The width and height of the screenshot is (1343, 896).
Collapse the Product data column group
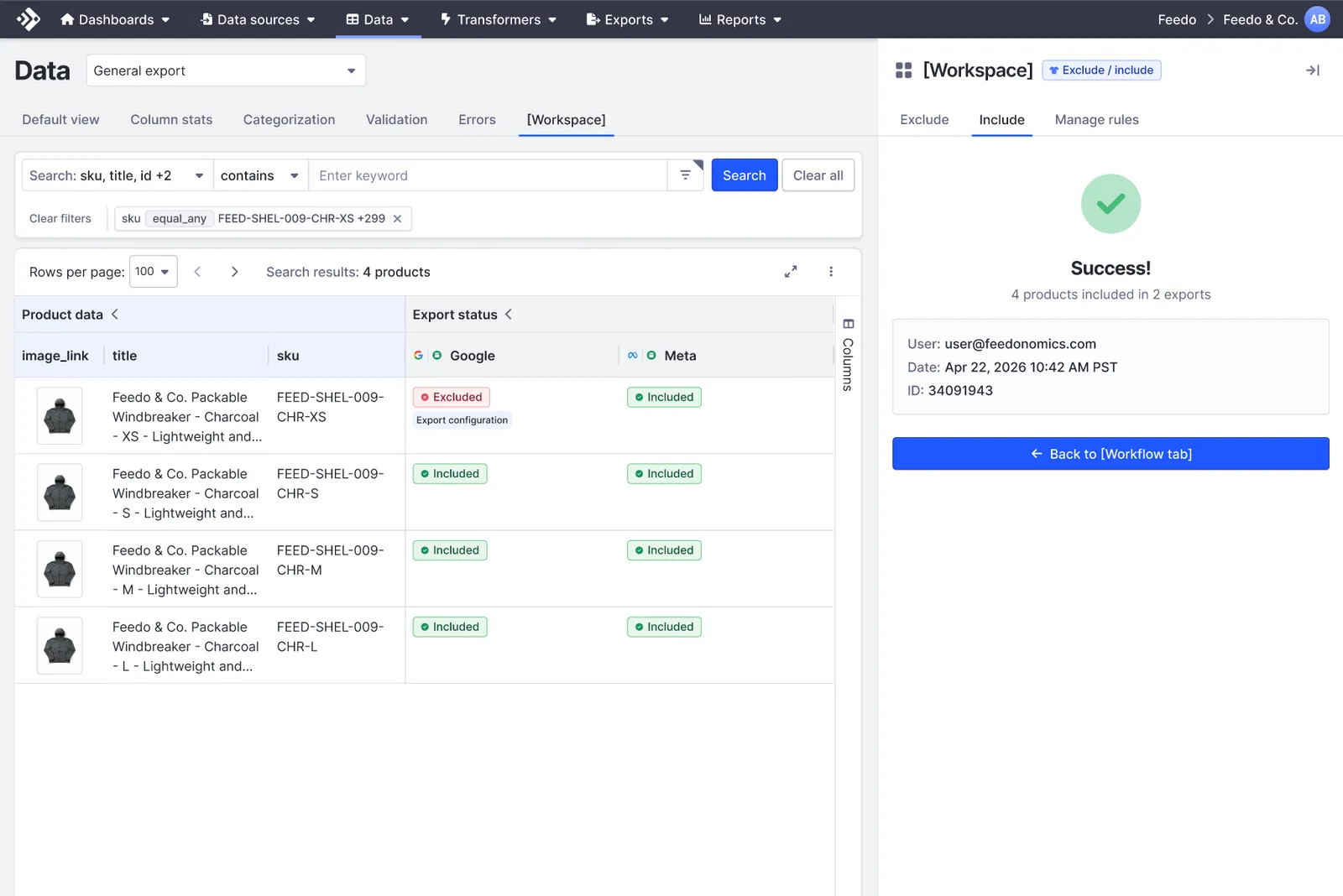click(x=115, y=315)
